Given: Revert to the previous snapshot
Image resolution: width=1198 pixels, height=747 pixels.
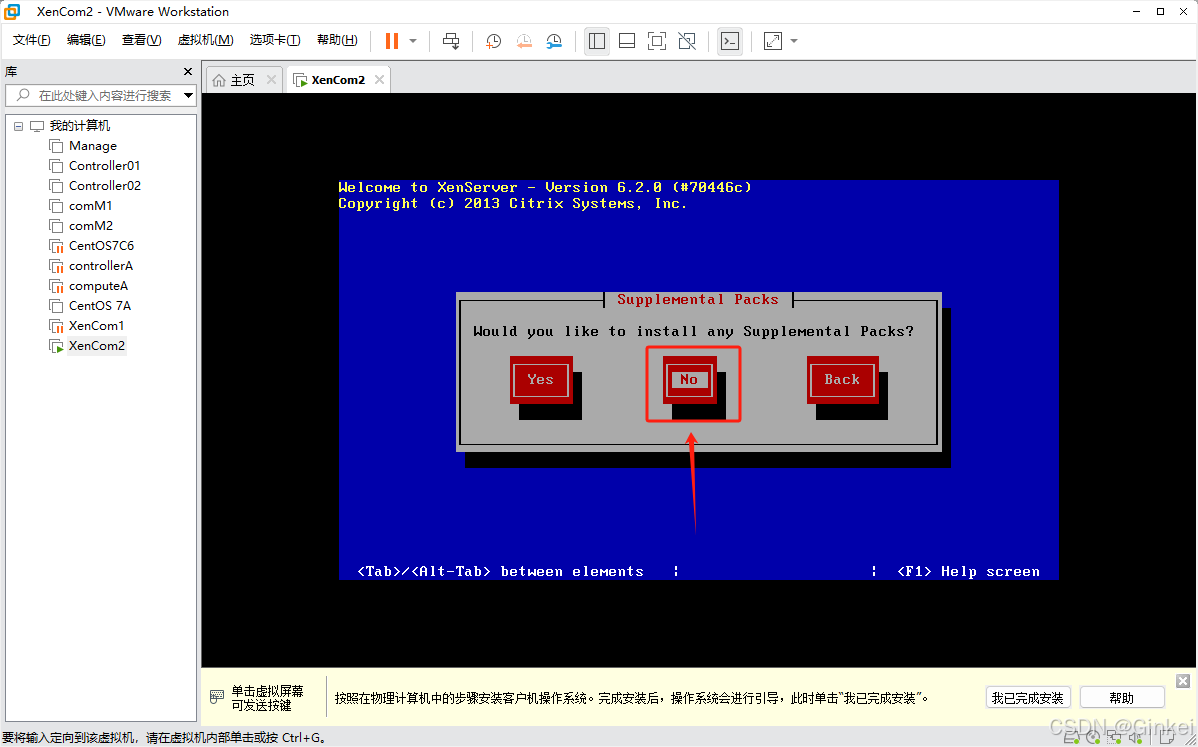Looking at the screenshot, I should pyautogui.click(x=524, y=41).
